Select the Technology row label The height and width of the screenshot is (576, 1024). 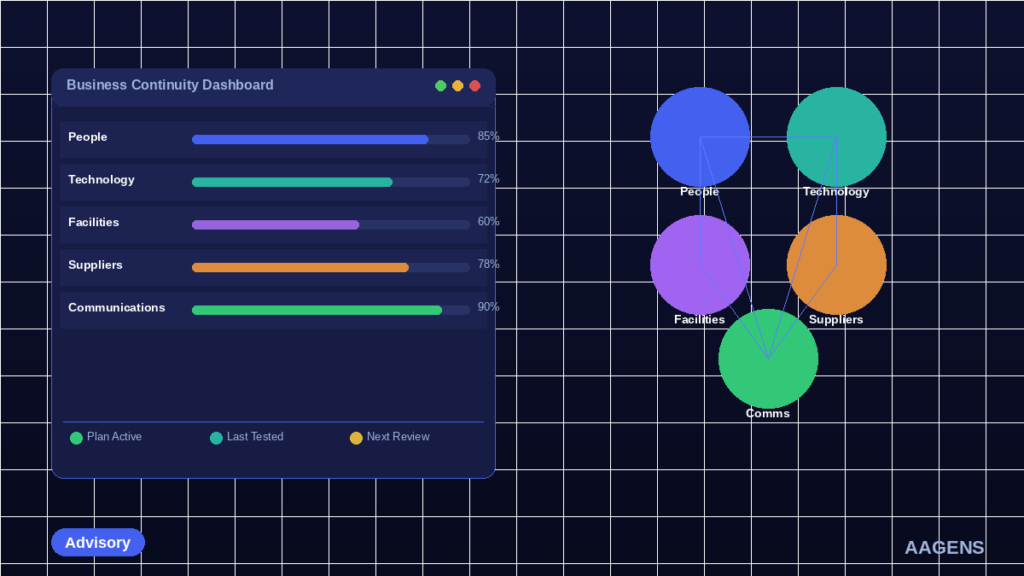[x=101, y=180]
